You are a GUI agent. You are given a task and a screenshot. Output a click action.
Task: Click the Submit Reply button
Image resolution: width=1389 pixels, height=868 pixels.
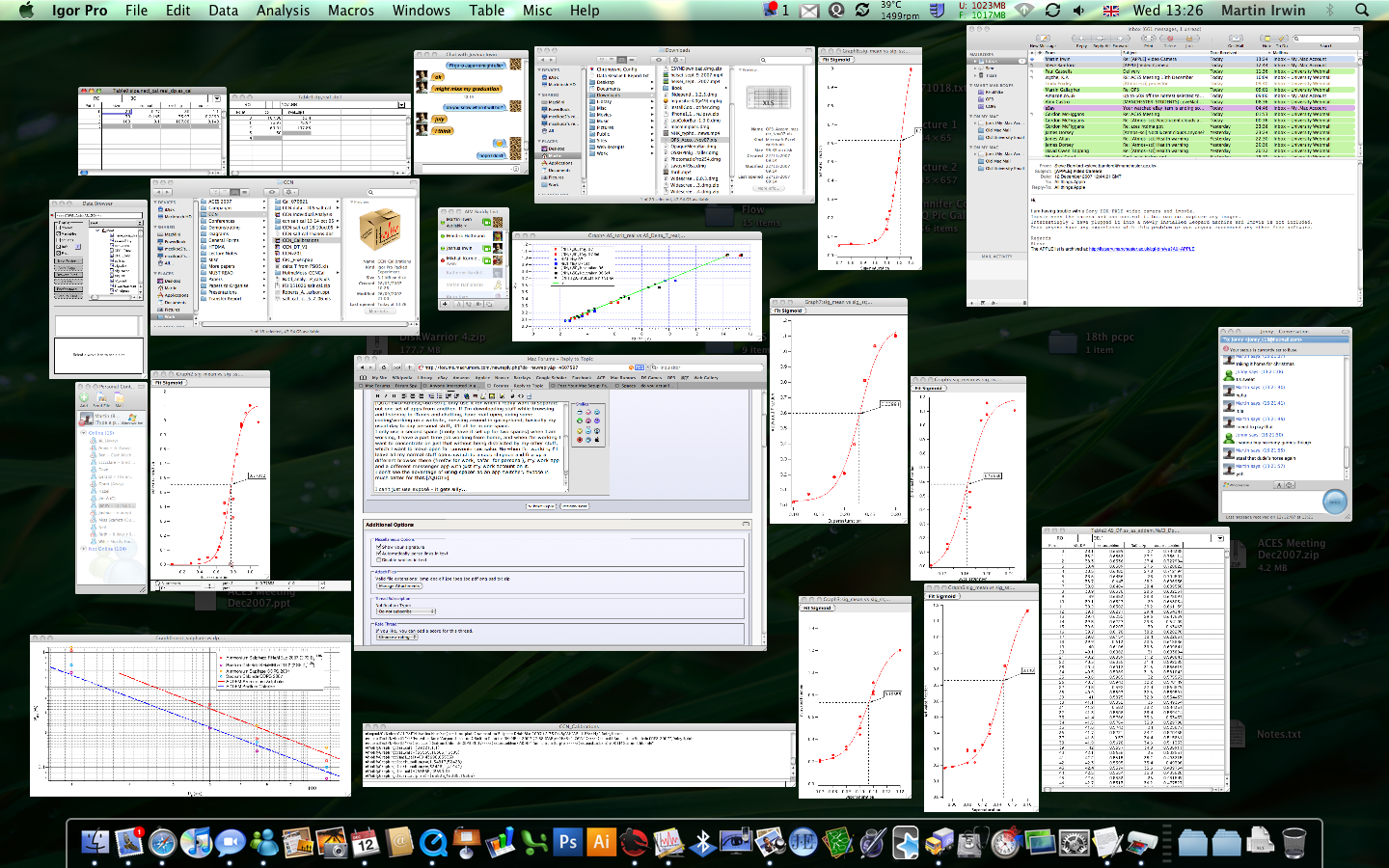541,505
